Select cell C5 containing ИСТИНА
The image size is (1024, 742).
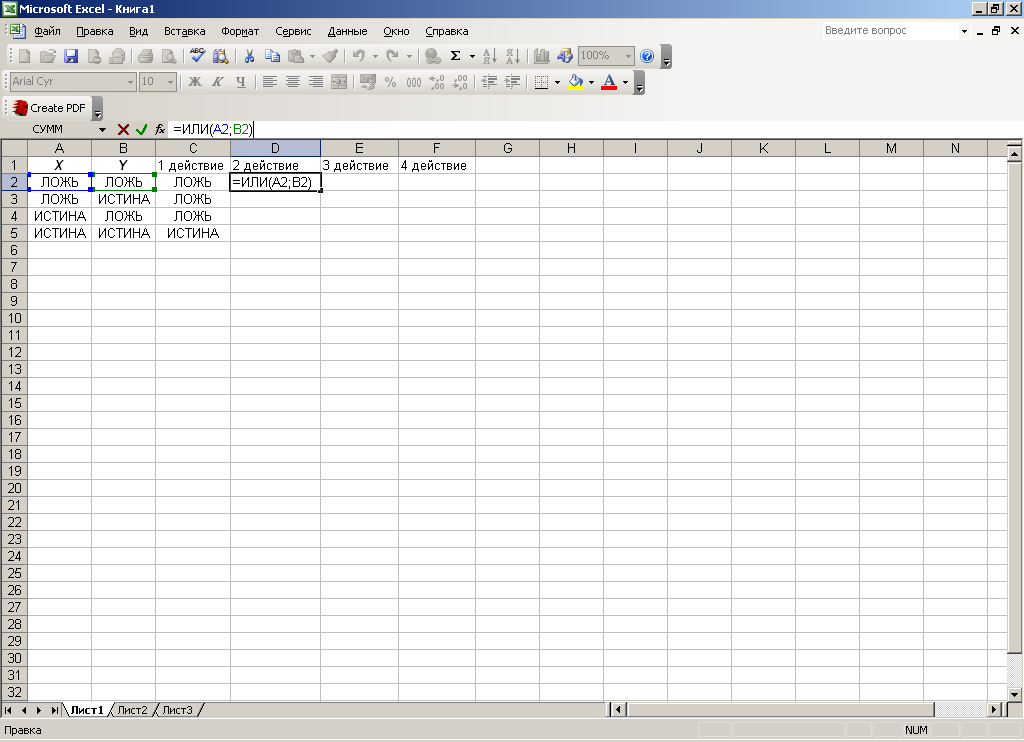(193, 233)
